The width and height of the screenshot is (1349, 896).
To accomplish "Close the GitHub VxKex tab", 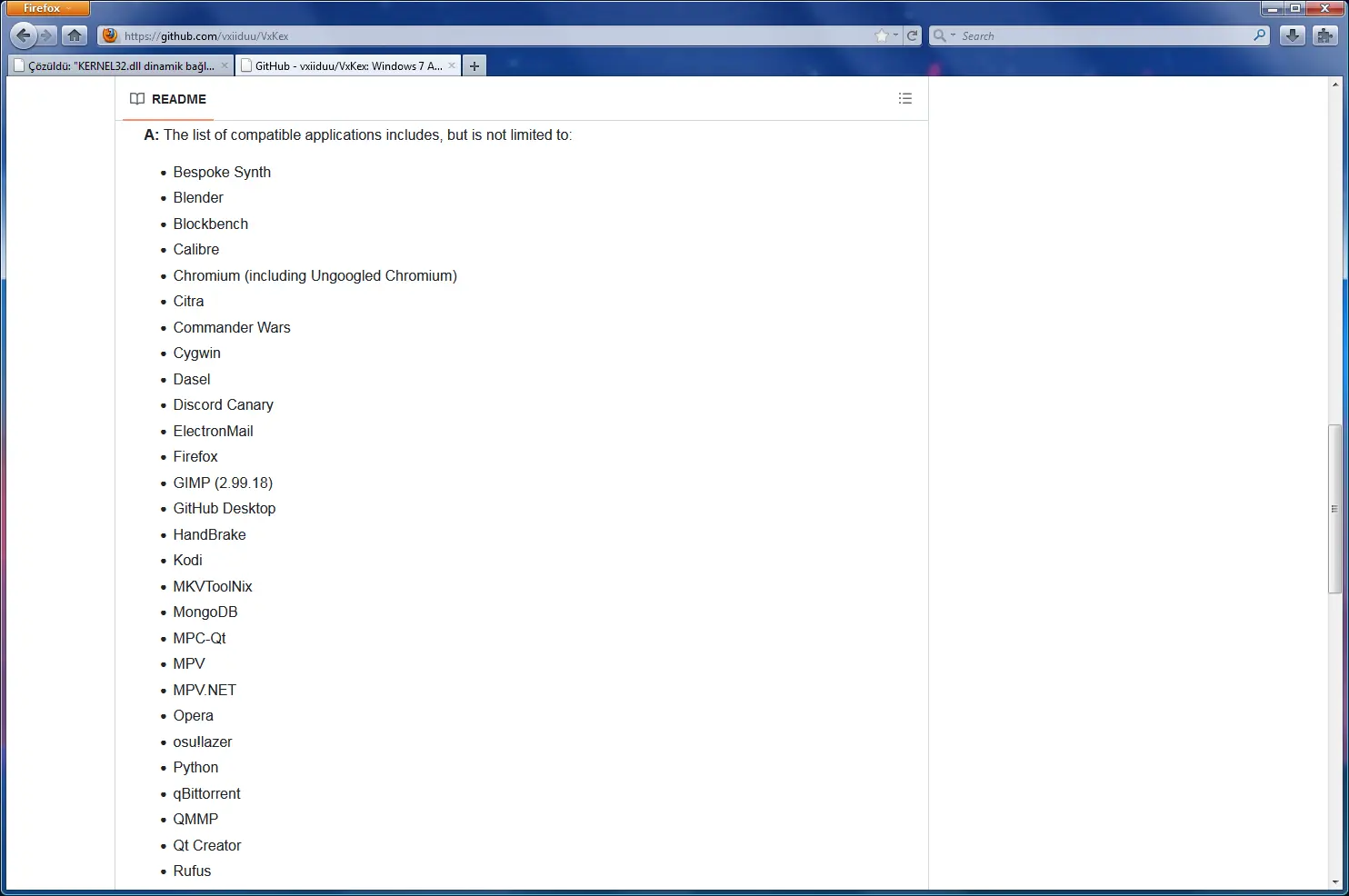I will [452, 65].
